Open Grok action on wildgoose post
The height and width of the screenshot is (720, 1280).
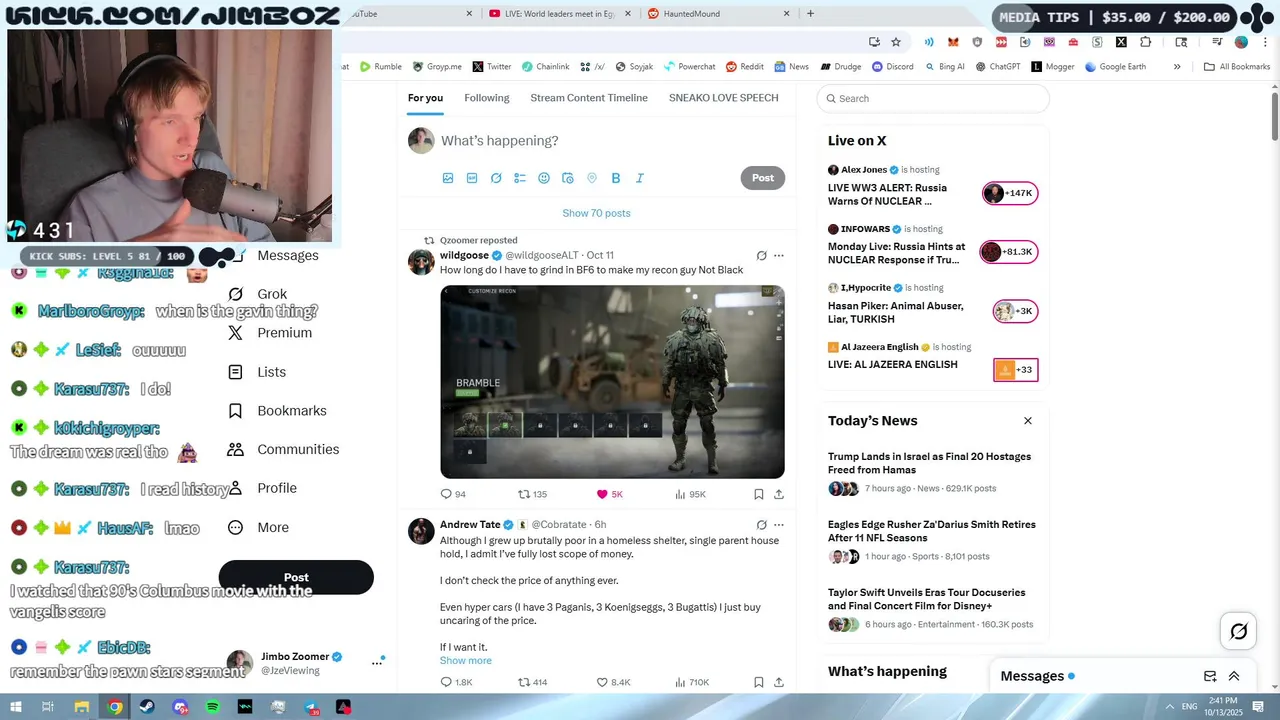coord(761,256)
